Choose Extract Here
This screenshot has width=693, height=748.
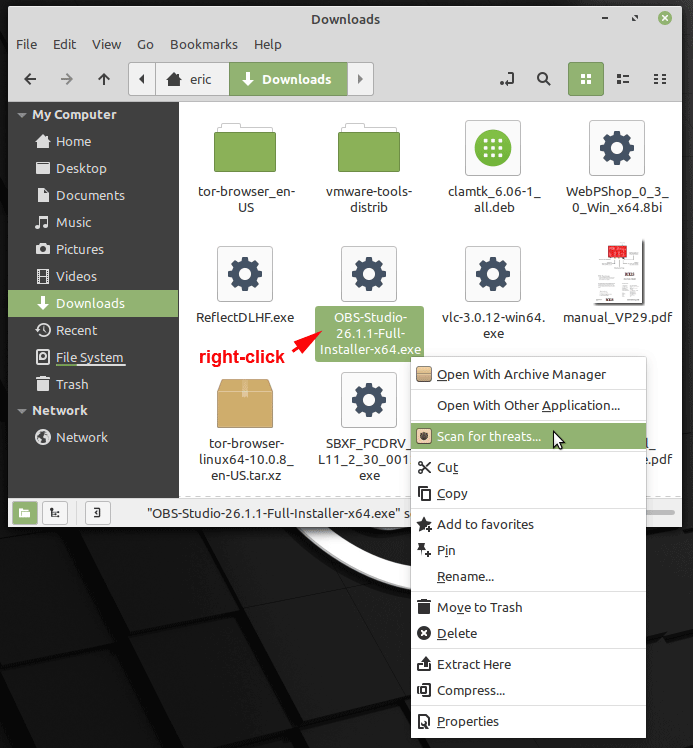[x=528, y=665]
